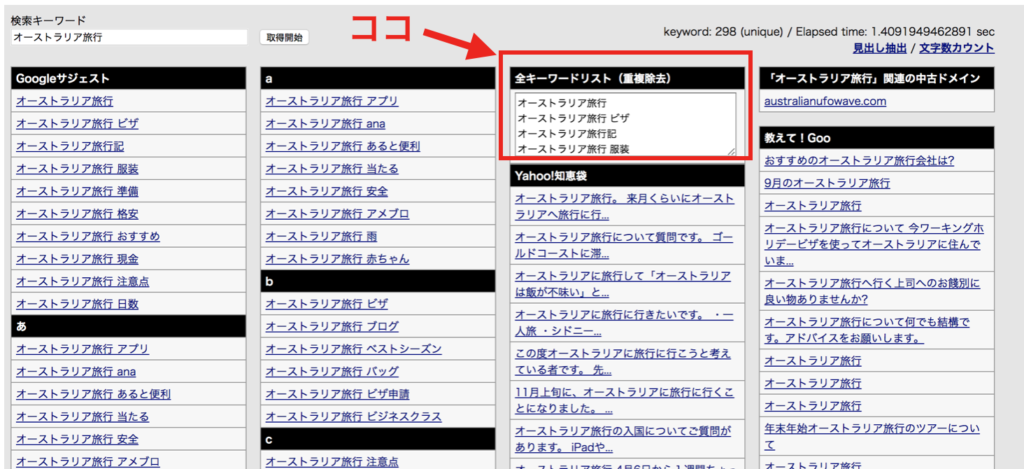1024x469 pixels.
Task: Open おすすめのオーストラリア旅行会社は? link
Action: click(x=859, y=161)
